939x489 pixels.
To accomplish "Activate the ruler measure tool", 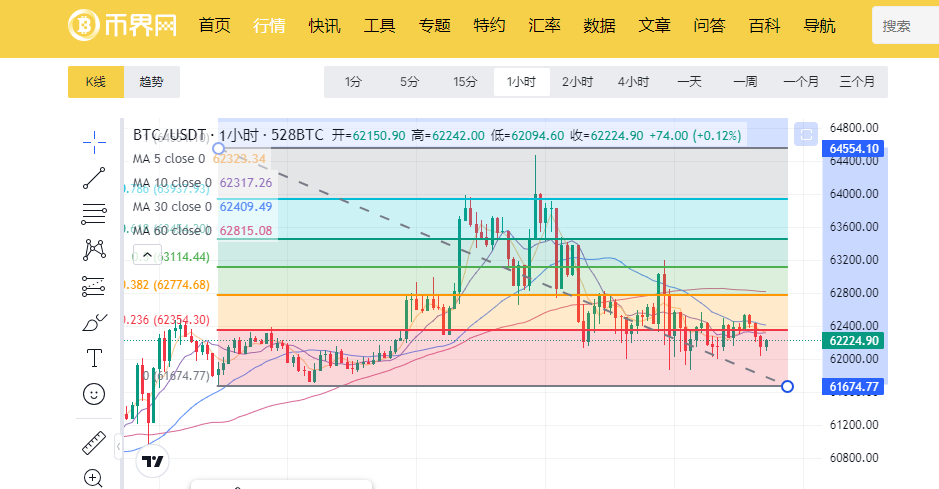I will click(x=94, y=442).
